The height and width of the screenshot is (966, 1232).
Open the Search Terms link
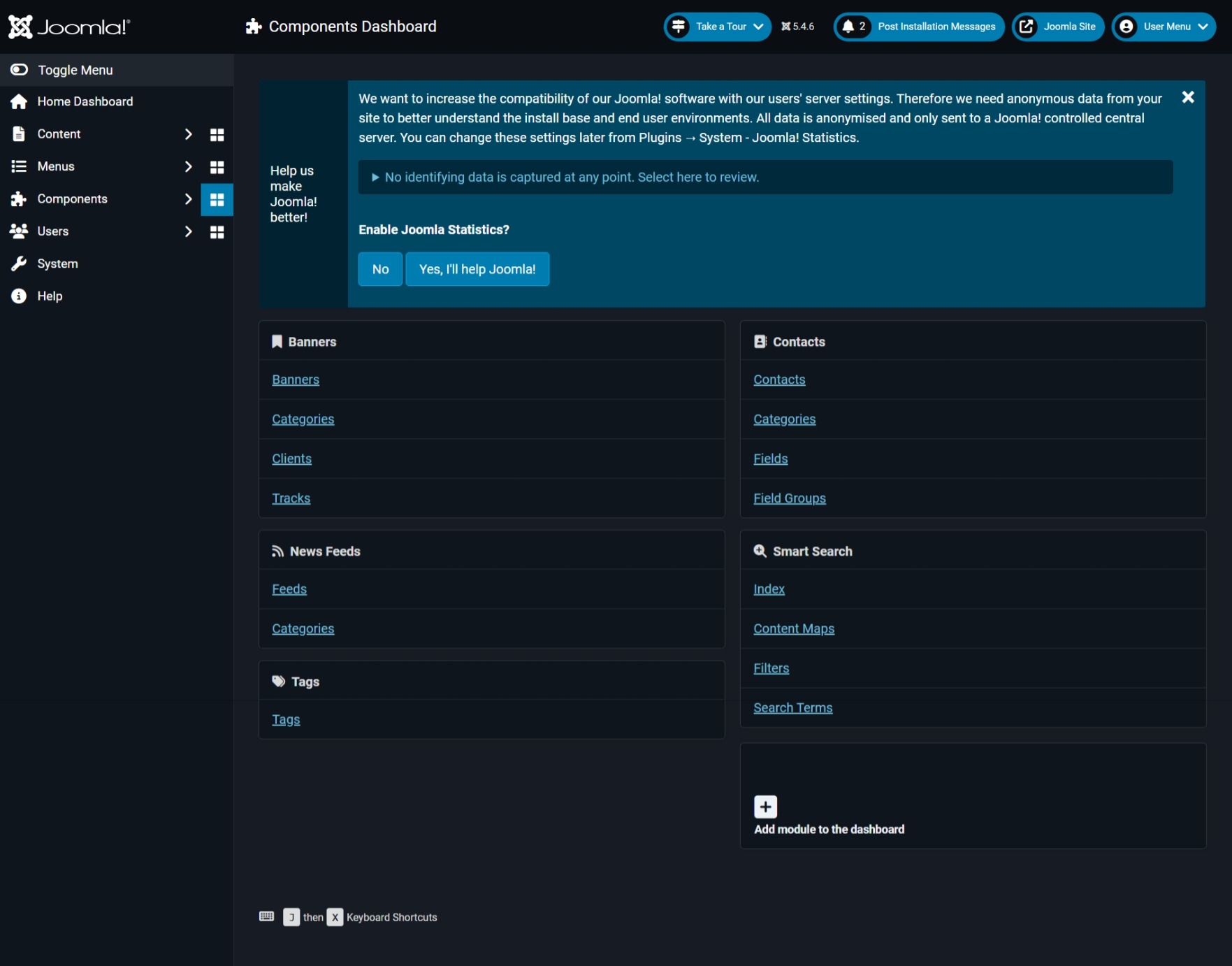[x=793, y=708]
